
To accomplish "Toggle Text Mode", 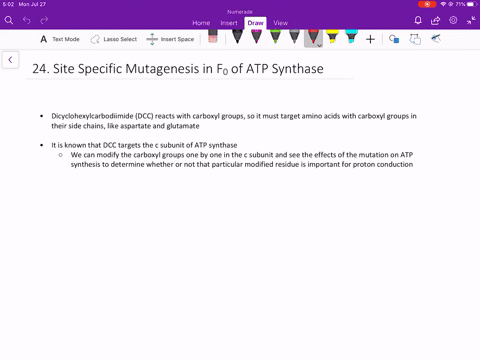I will click(60, 39).
